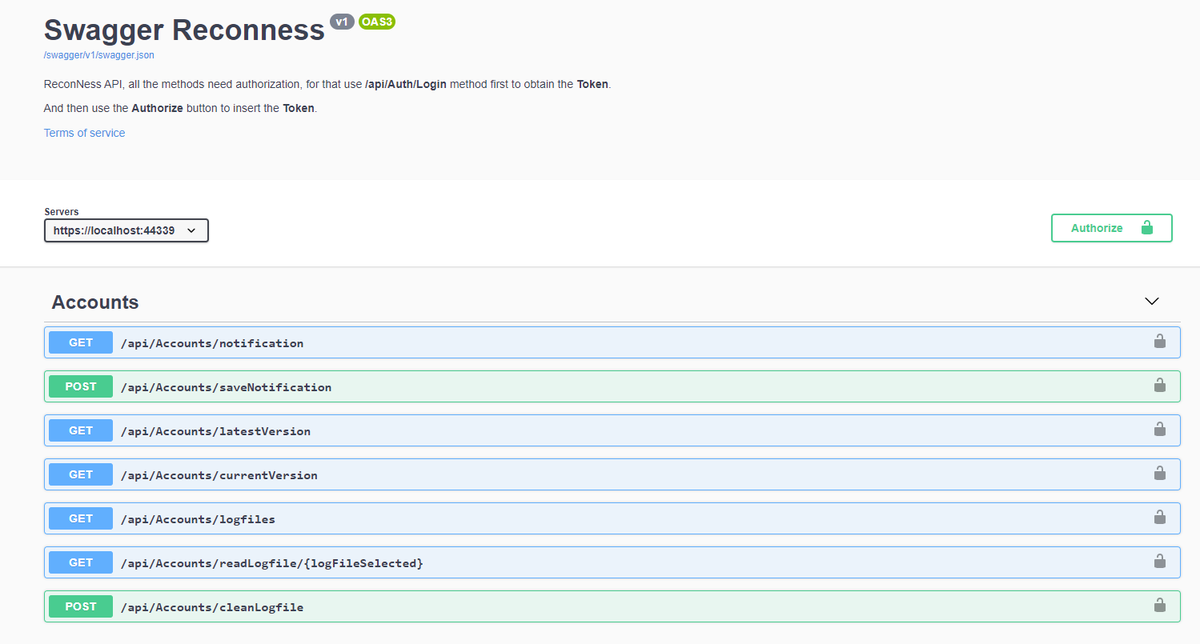Click lock icon on /api/Accounts/notification row
The height and width of the screenshot is (644, 1200).
click(1159, 341)
